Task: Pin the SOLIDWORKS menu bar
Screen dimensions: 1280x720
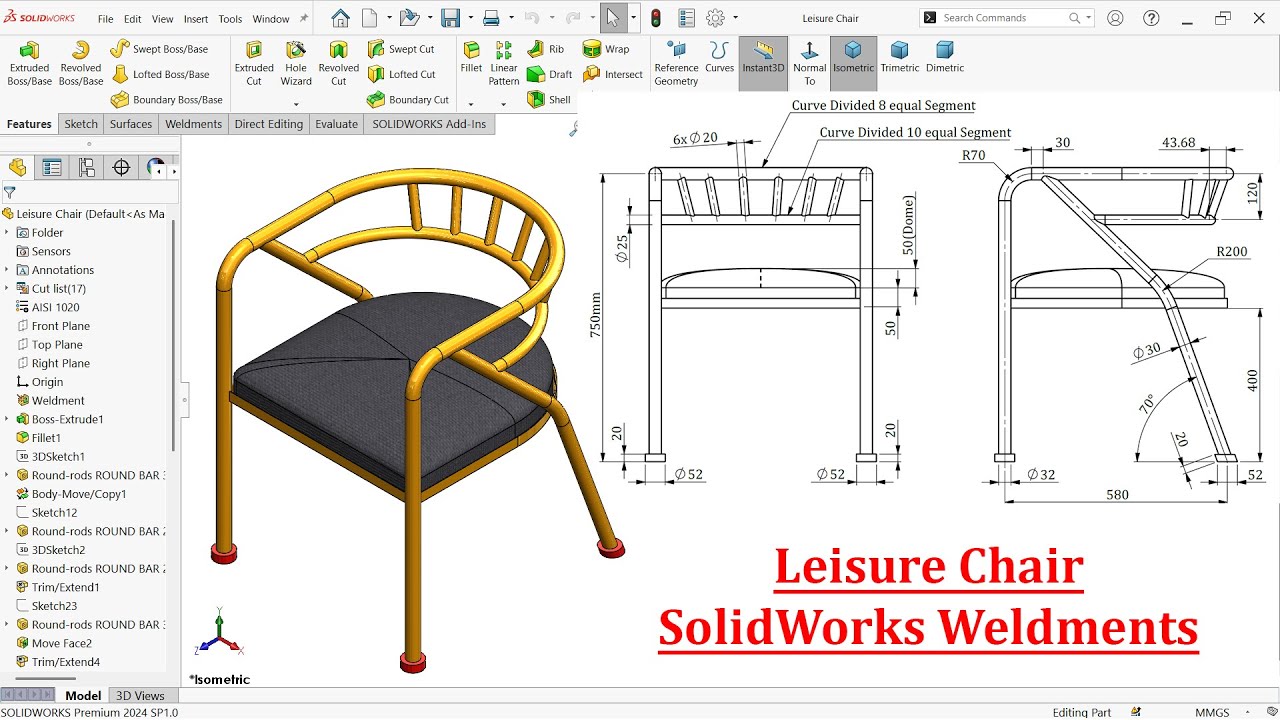Action: [x=303, y=18]
